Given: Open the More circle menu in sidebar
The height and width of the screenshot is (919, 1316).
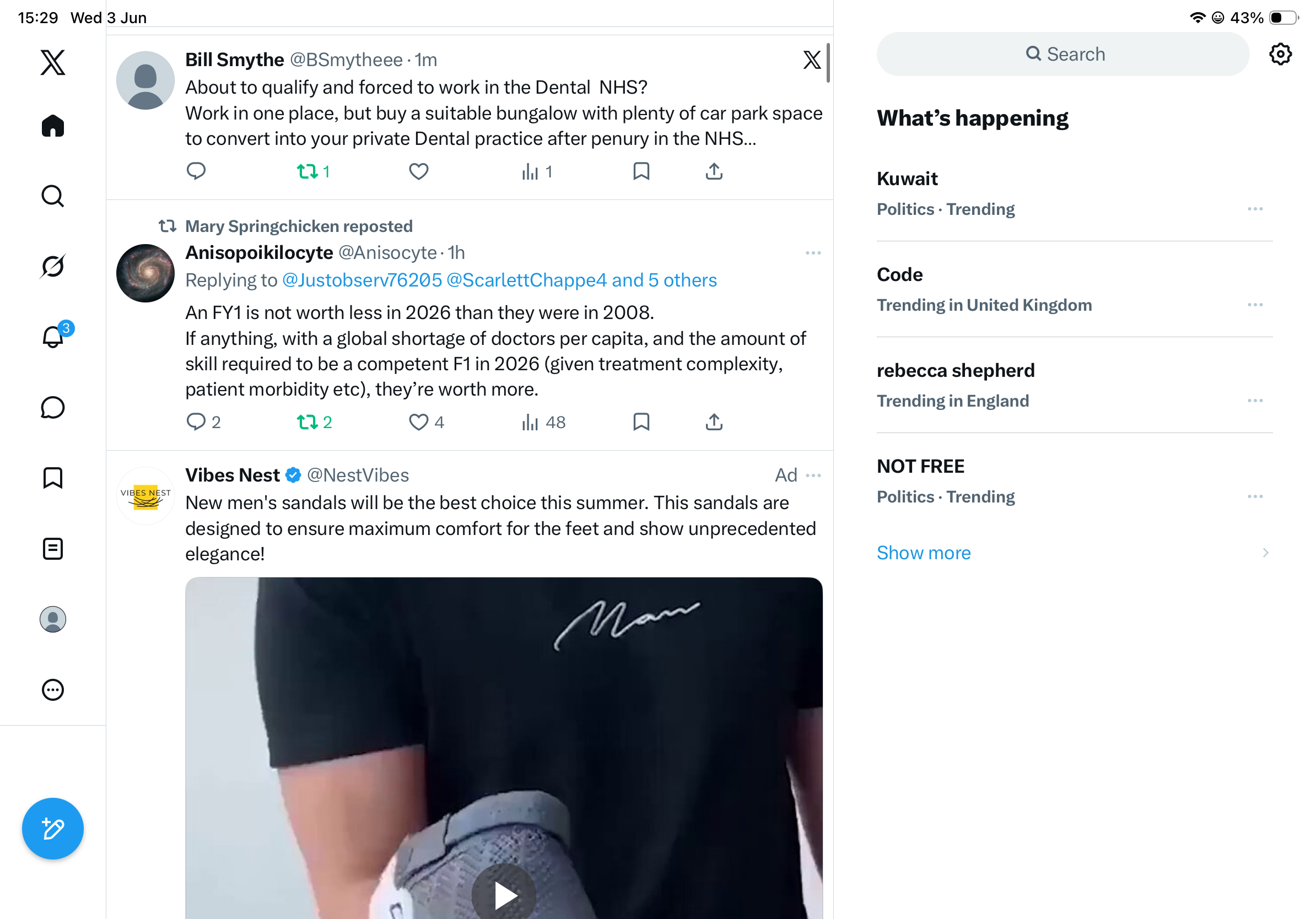Looking at the screenshot, I should tap(53, 690).
